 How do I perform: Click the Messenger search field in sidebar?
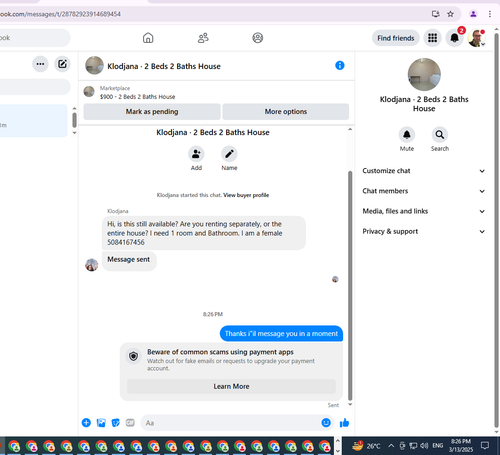point(35,87)
